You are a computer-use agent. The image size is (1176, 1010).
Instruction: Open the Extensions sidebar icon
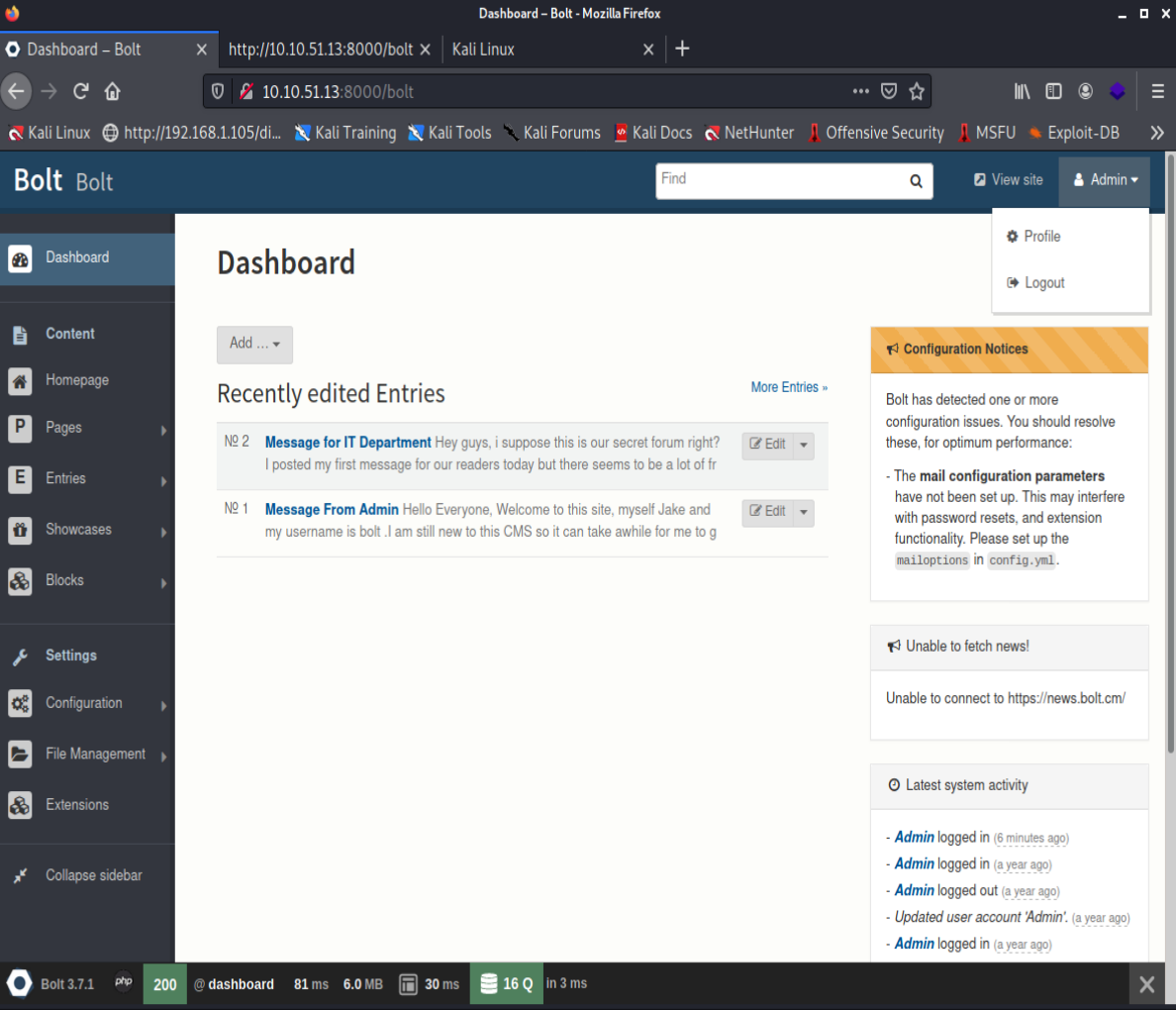click(20, 805)
